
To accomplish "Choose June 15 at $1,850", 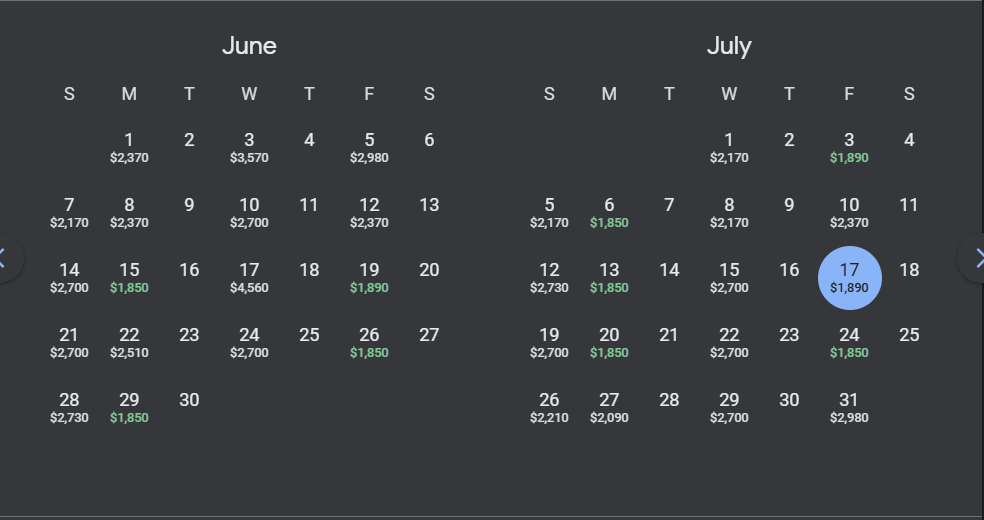I will click(x=129, y=277).
